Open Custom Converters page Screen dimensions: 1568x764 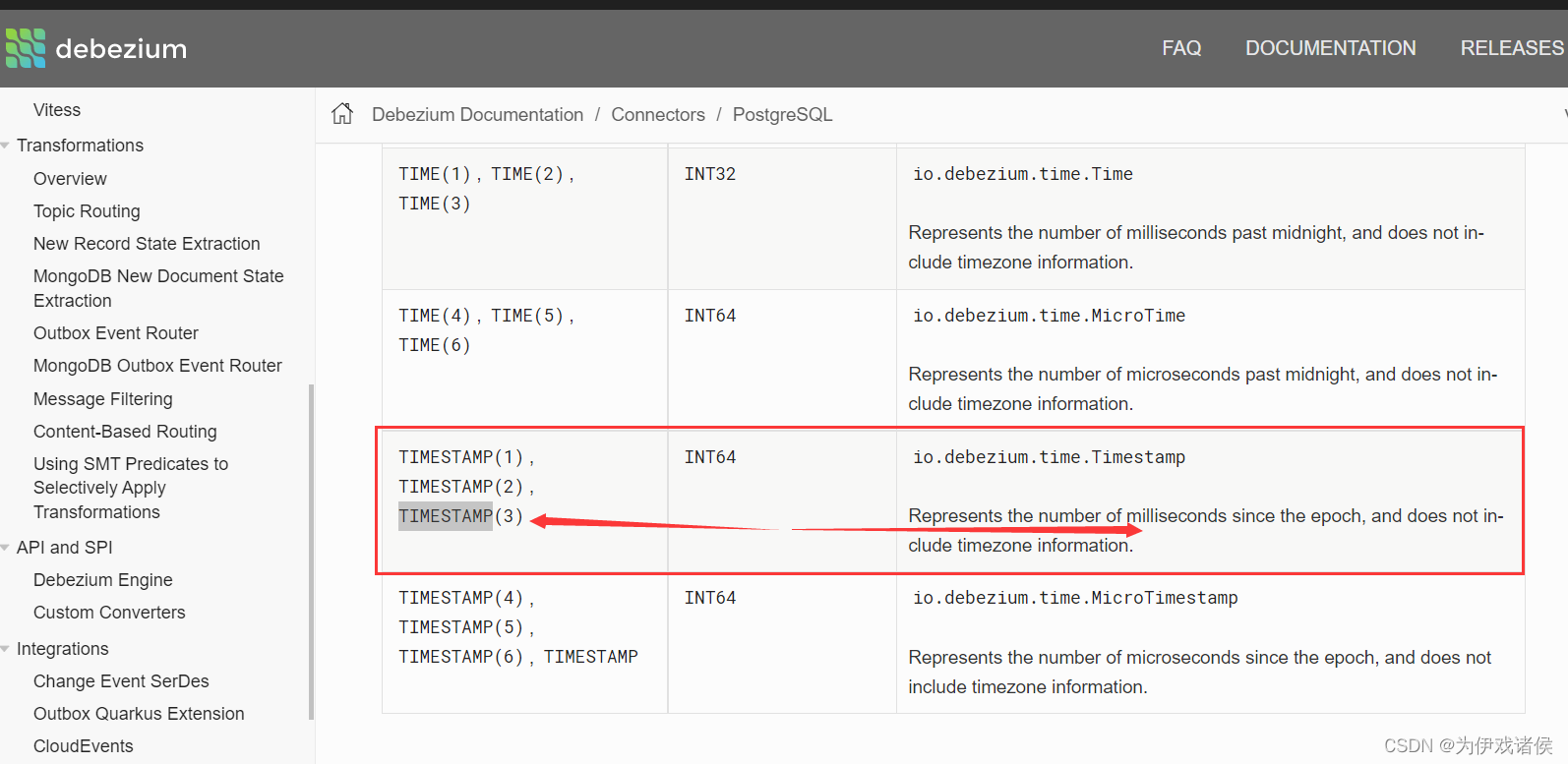[x=109, y=613]
